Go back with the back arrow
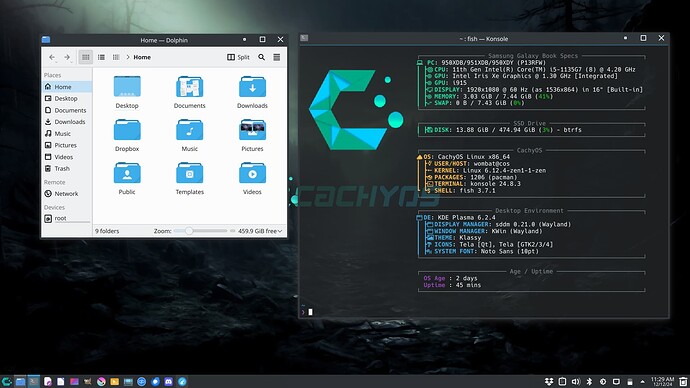Viewport: 690px width, 388px height. (52, 57)
